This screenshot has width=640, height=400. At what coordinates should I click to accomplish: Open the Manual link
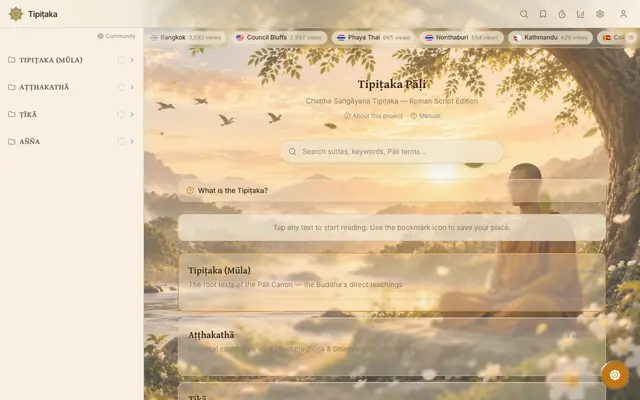[425, 116]
